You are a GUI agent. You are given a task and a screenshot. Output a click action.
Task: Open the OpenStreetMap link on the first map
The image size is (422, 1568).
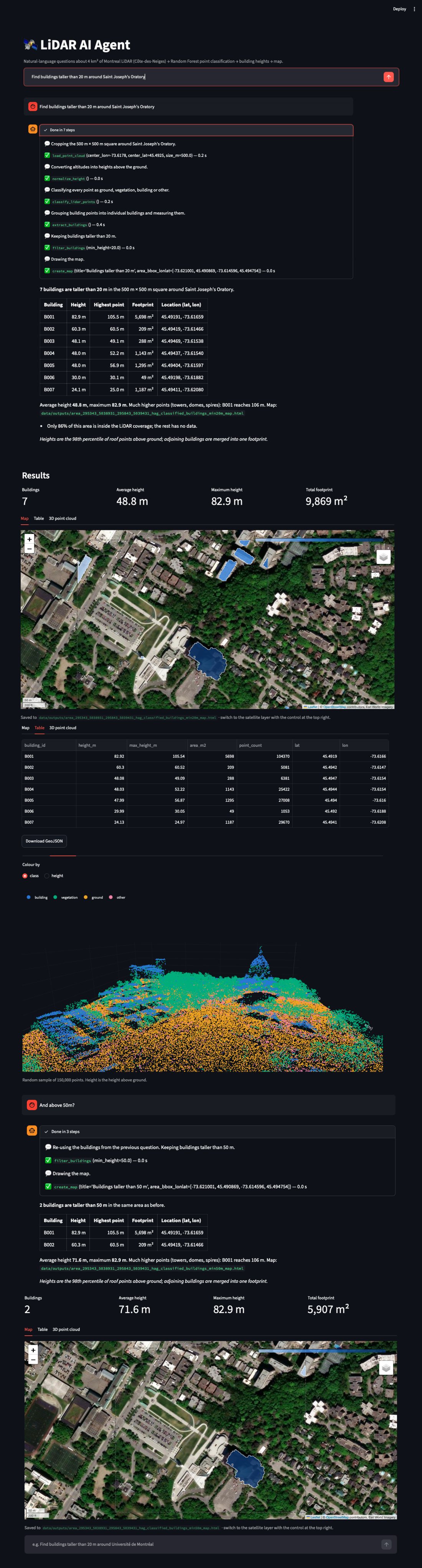tap(334, 707)
